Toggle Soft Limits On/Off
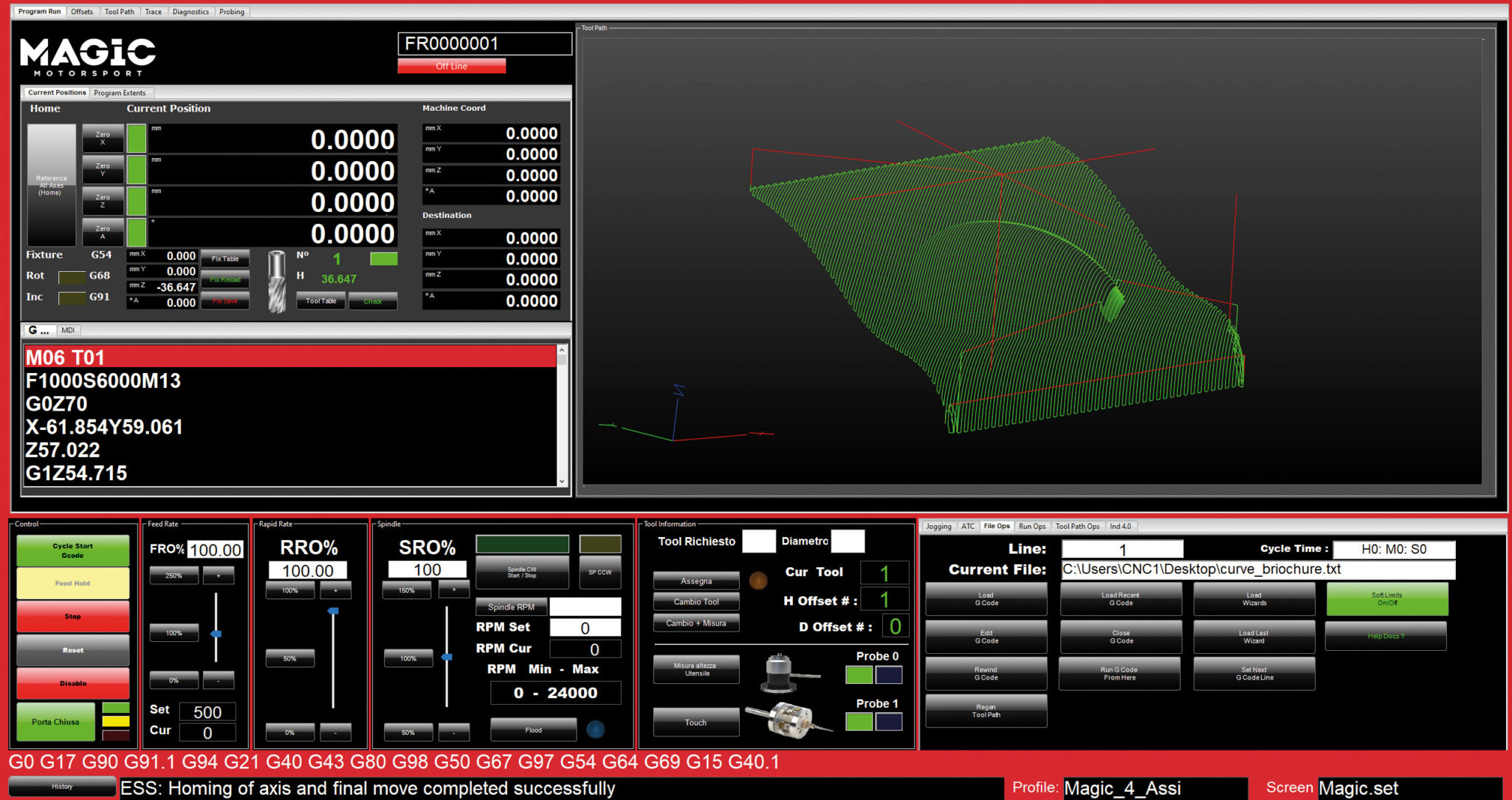The height and width of the screenshot is (800, 1512). [x=1386, y=599]
